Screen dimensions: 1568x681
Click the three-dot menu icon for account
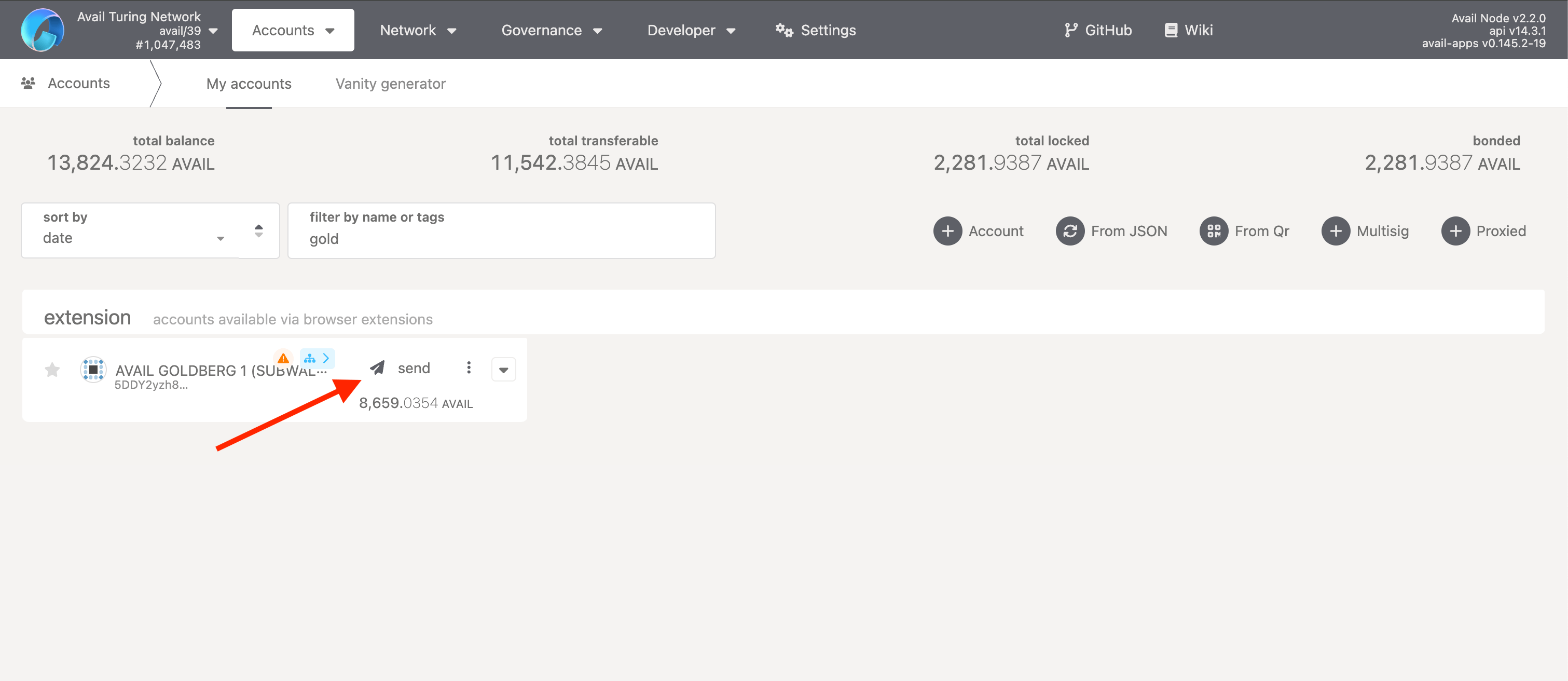[x=468, y=368]
